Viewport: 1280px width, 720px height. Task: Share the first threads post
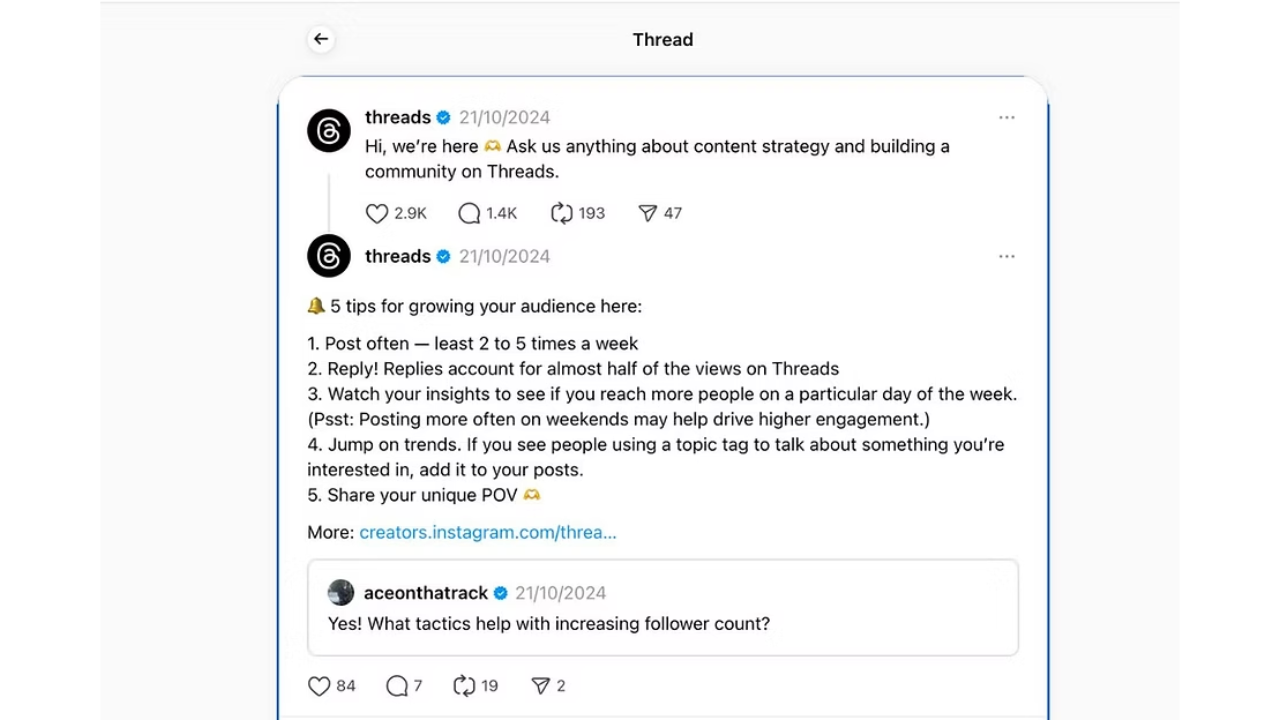[648, 213]
